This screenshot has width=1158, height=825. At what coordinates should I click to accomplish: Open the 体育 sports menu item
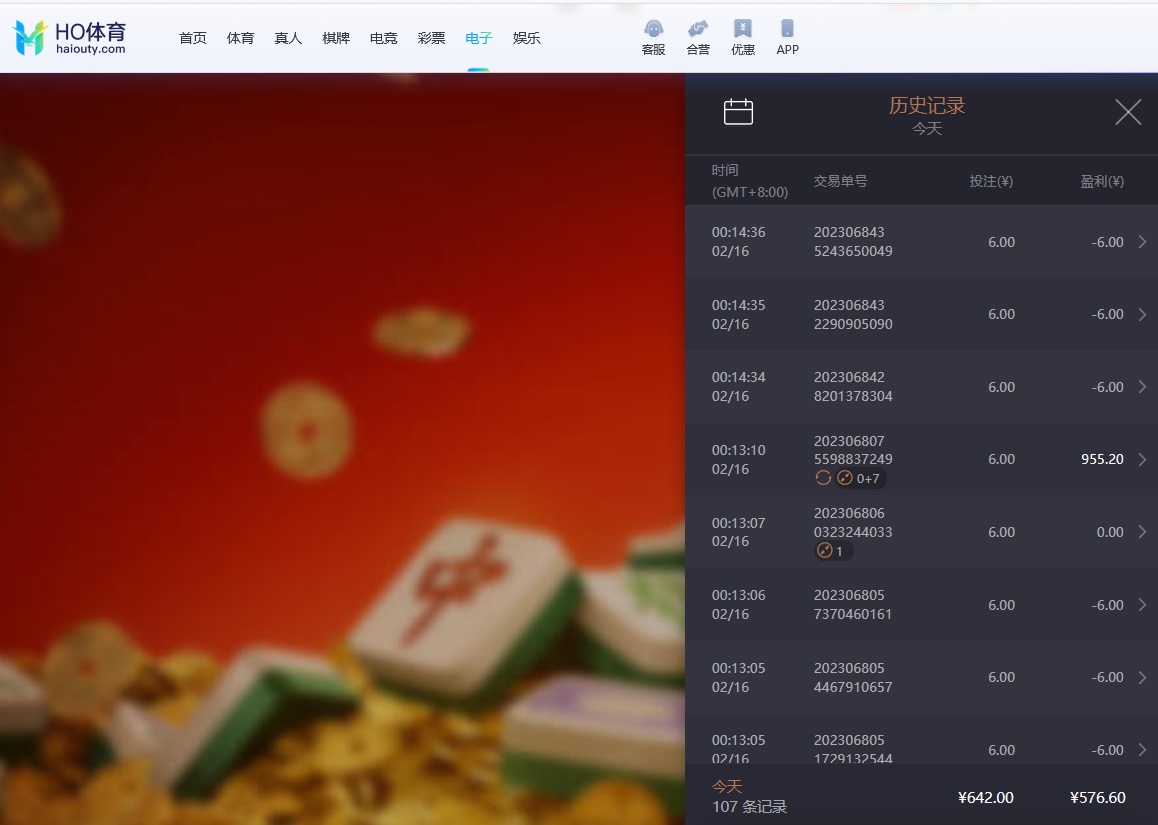pyautogui.click(x=240, y=38)
